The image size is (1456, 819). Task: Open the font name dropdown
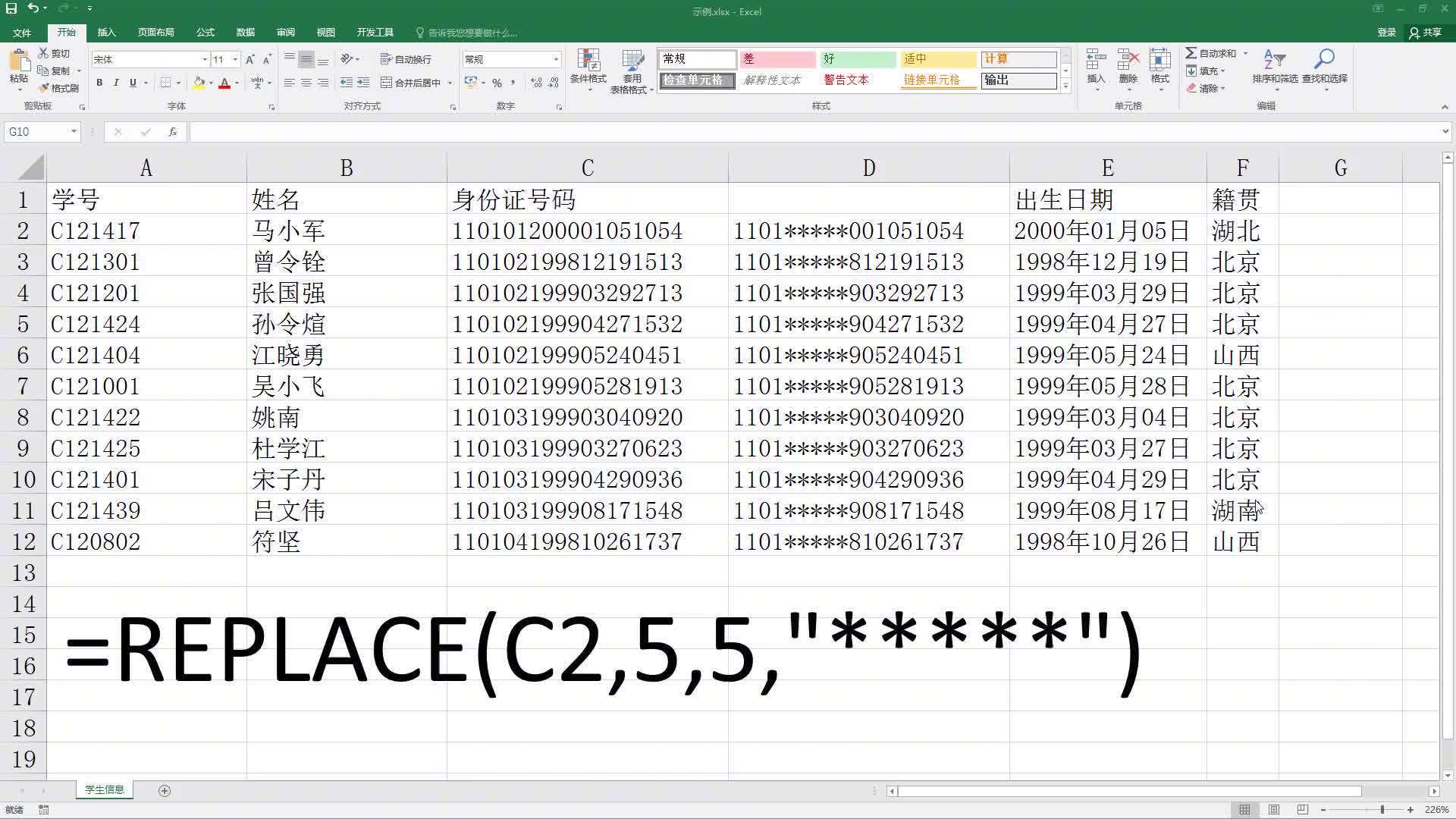coord(203,58)
